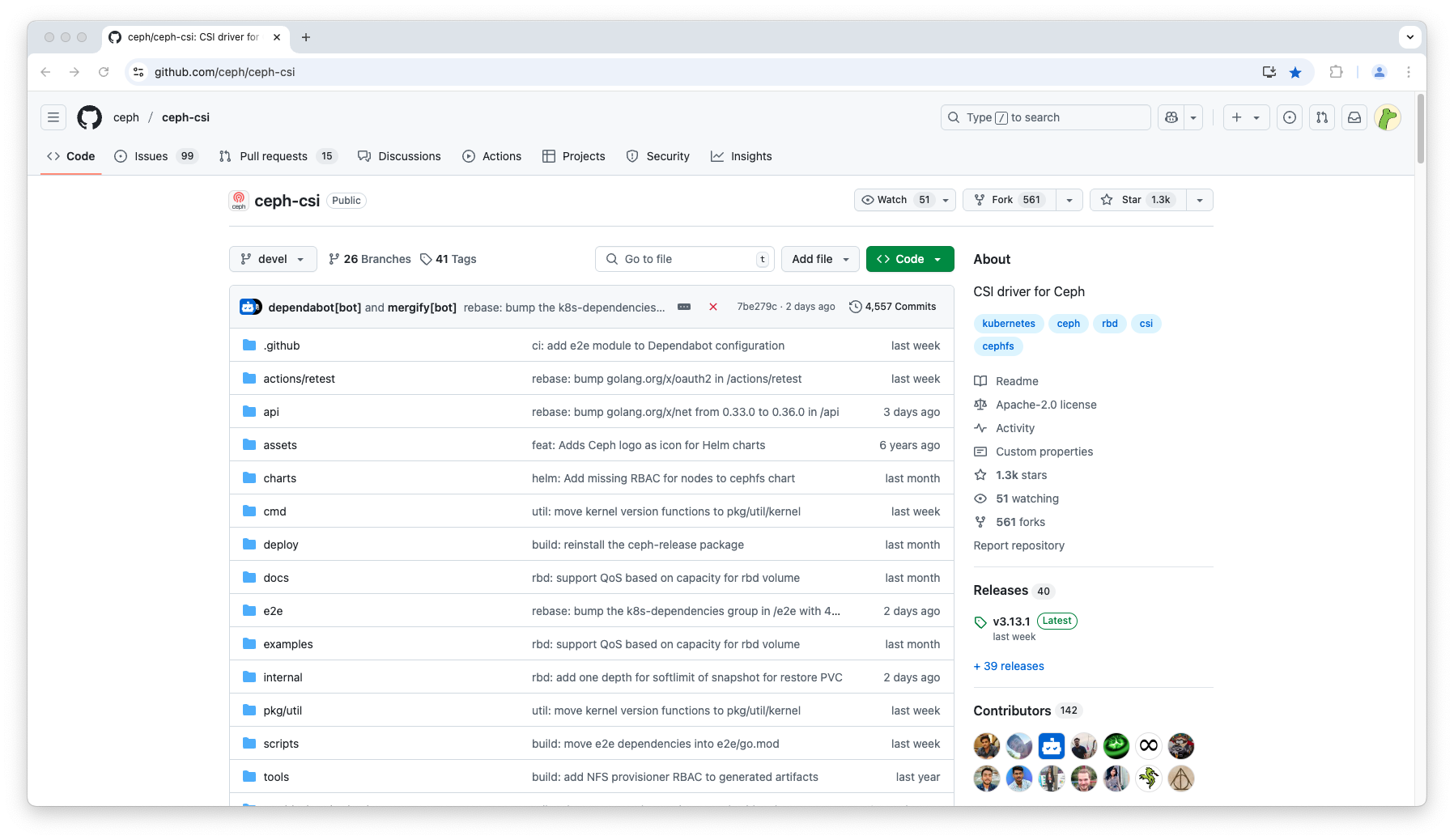This screenshot has height=840, width=1454.
Task: Open Chrome three-dot menu
Action: click(x=1409, y=72)
